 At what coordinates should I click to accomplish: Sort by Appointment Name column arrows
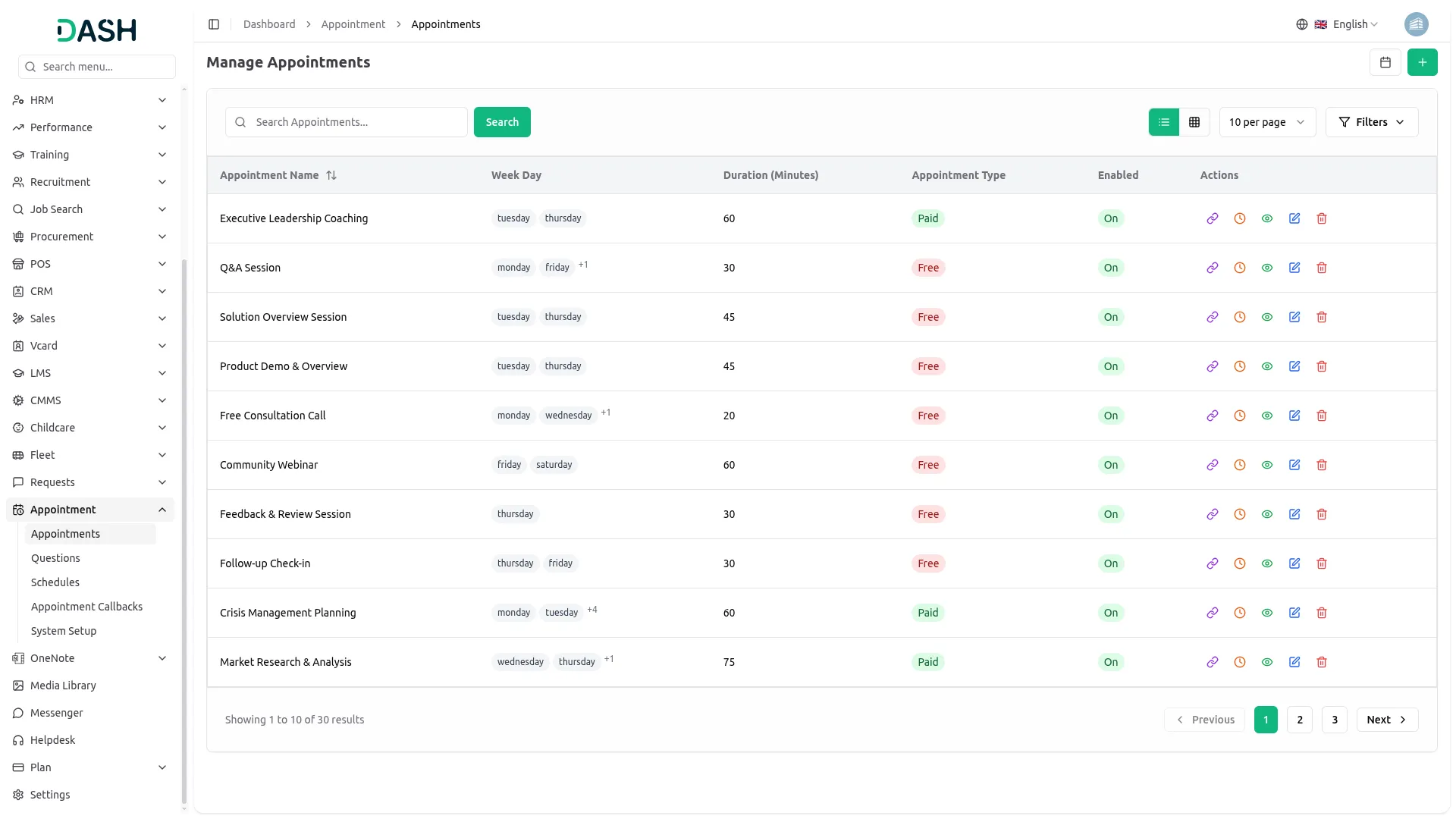331,175
